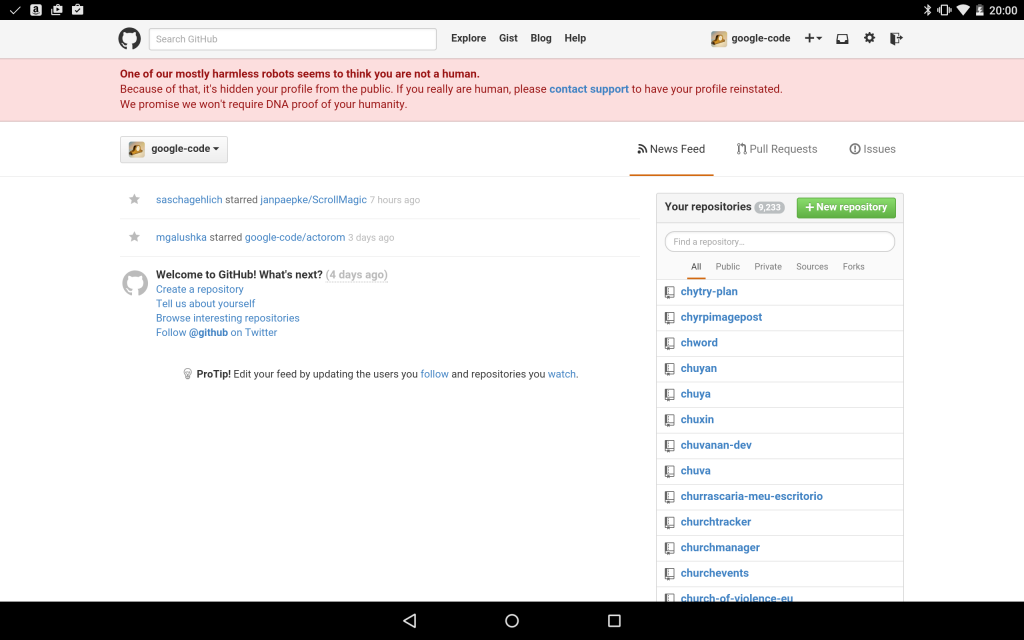Click the repo icon beside churchevents
Screen dimensions: 1024x640
(x=669, y=573)
